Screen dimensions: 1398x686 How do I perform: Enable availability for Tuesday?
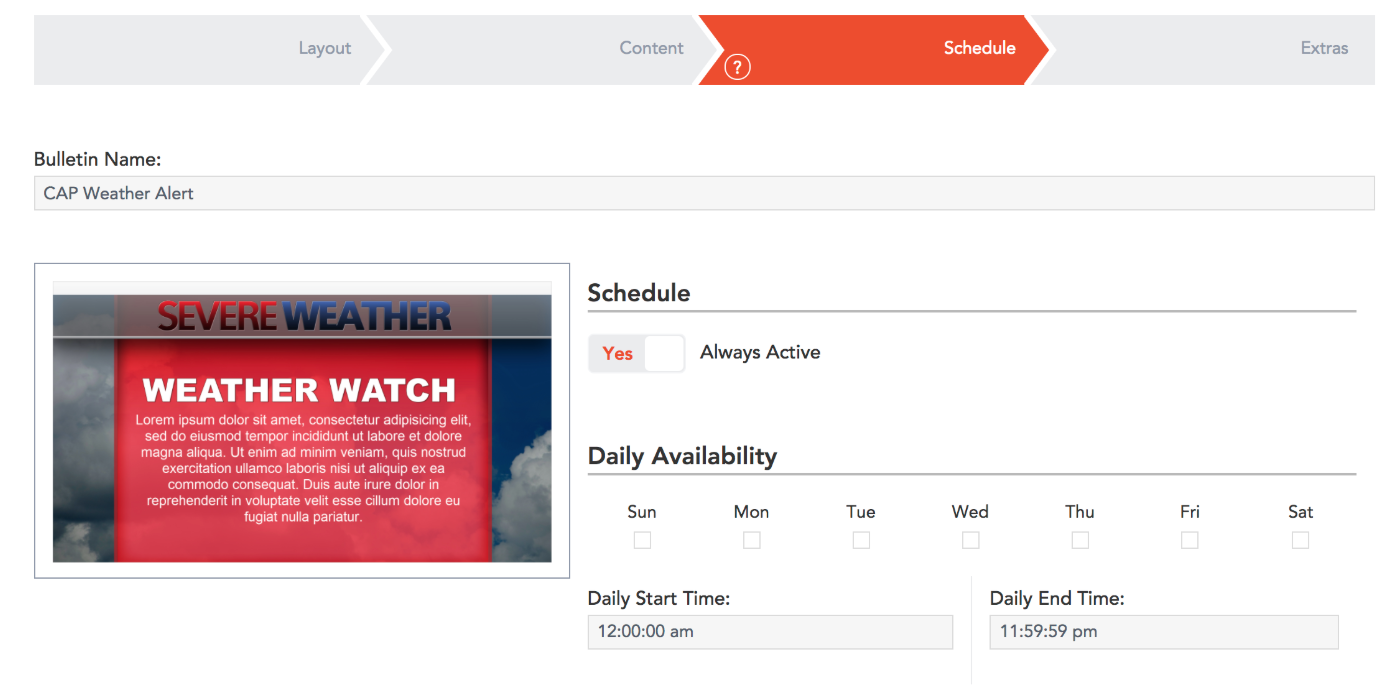861,540
